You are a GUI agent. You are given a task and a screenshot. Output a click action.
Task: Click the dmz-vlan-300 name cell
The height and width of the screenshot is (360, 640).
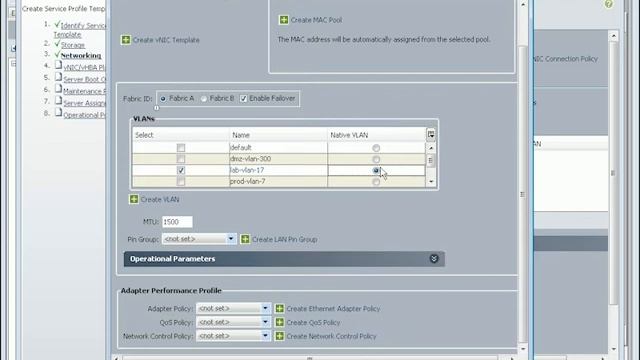[x=278, y=159]
